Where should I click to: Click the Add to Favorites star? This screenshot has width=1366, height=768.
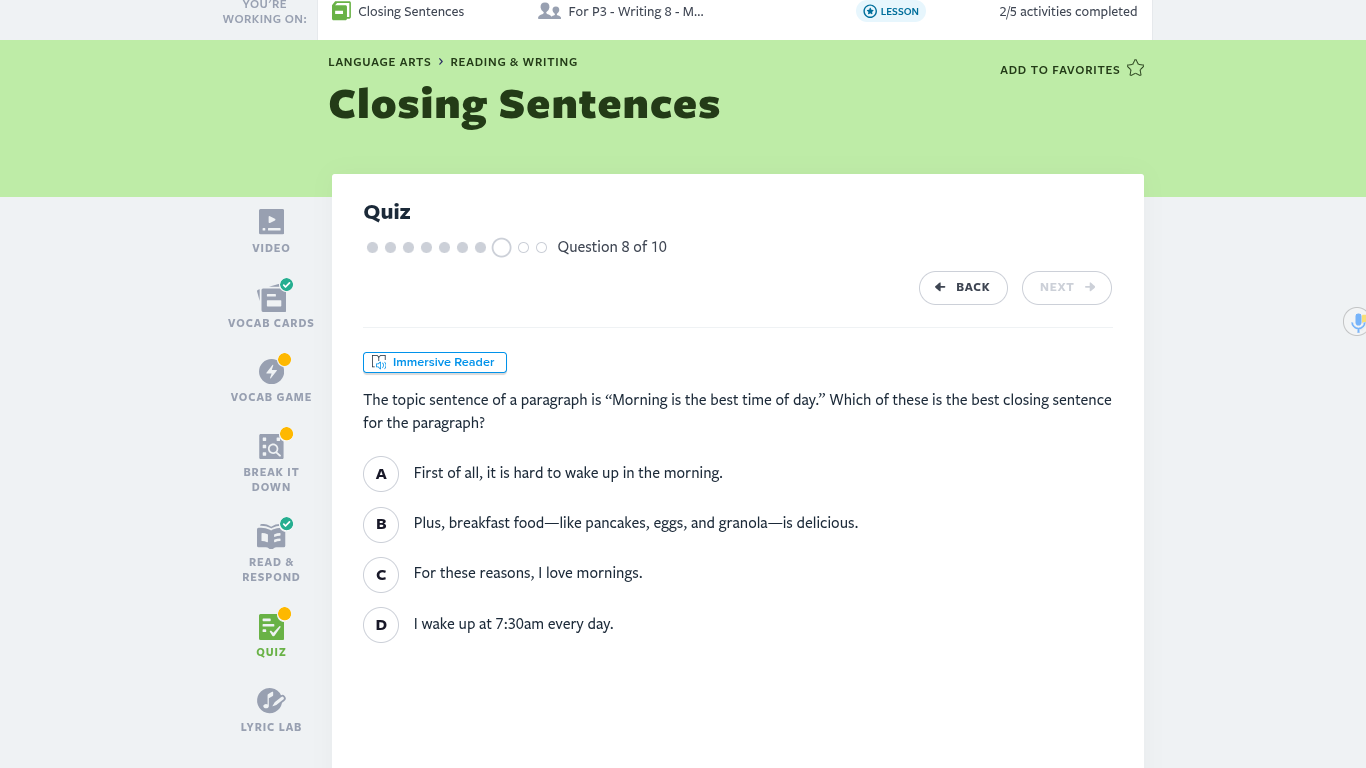tap(1135, 69)
